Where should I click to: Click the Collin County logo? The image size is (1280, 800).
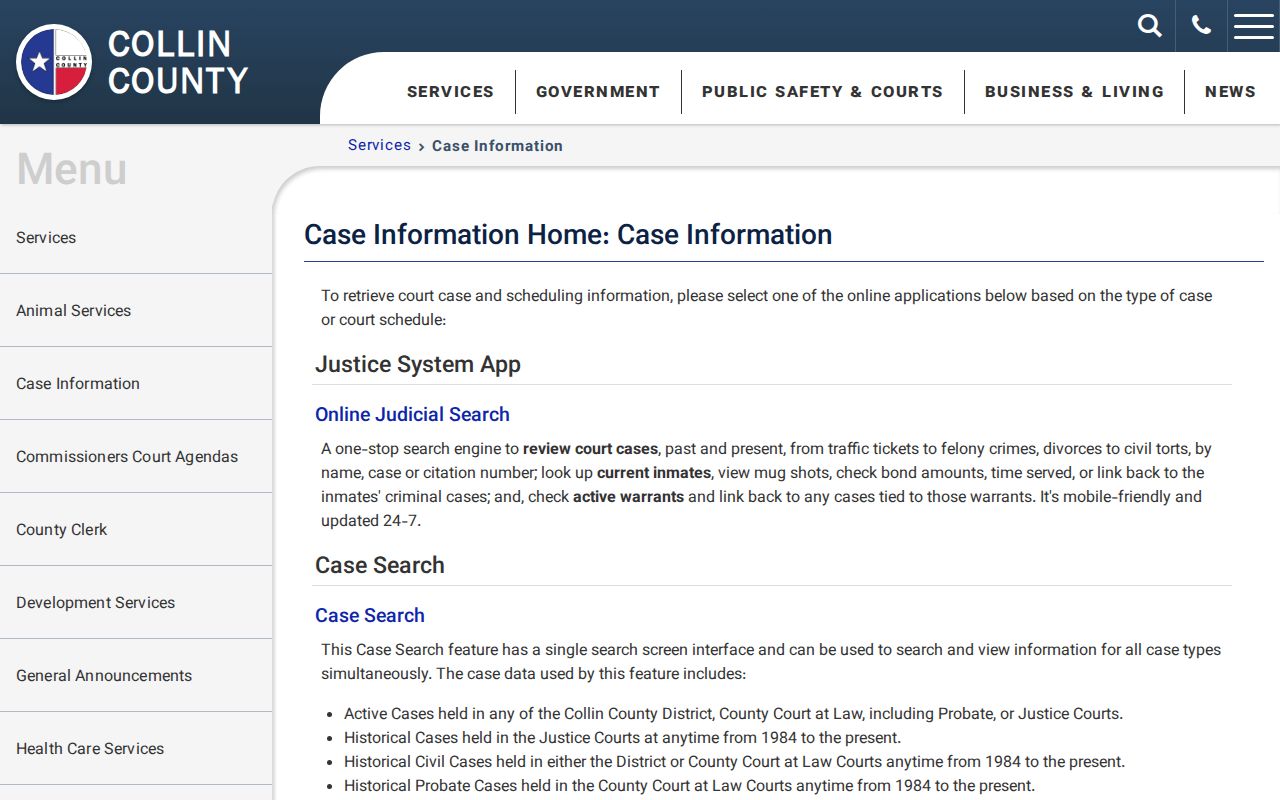(x=132, y=62)
